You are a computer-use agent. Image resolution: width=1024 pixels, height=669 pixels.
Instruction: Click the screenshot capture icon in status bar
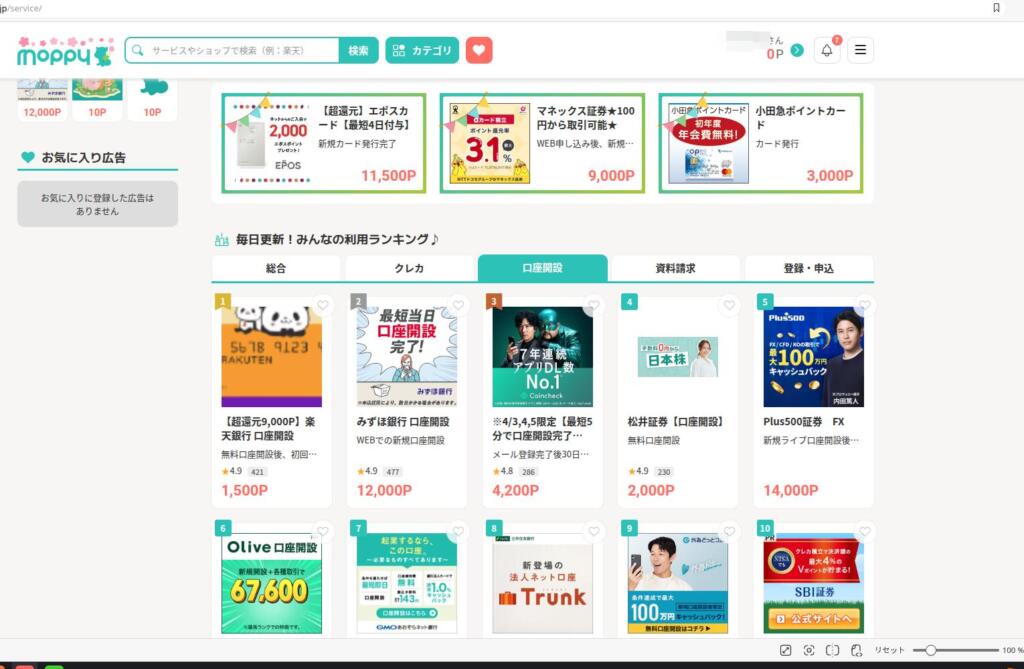pyautogui.click(x=808, y=650)
